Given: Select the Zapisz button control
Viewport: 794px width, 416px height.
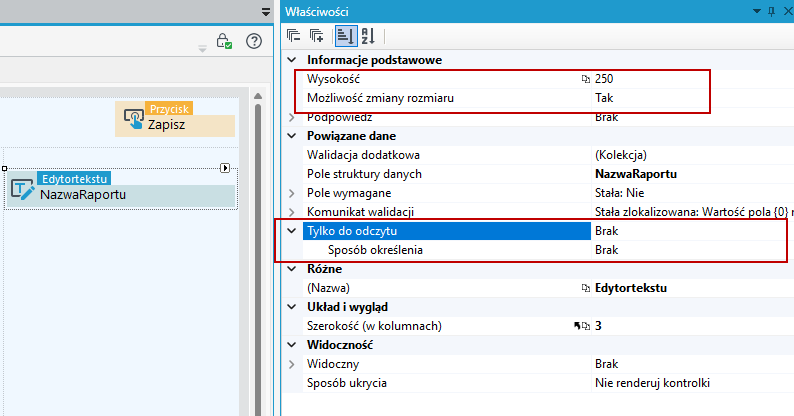Looking at the screenshot, I should [175, 119].
